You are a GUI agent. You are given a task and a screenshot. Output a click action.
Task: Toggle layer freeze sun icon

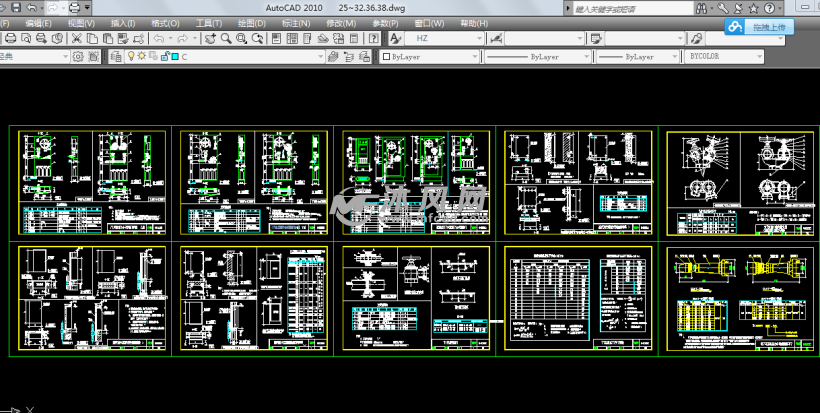coord(141,56)
